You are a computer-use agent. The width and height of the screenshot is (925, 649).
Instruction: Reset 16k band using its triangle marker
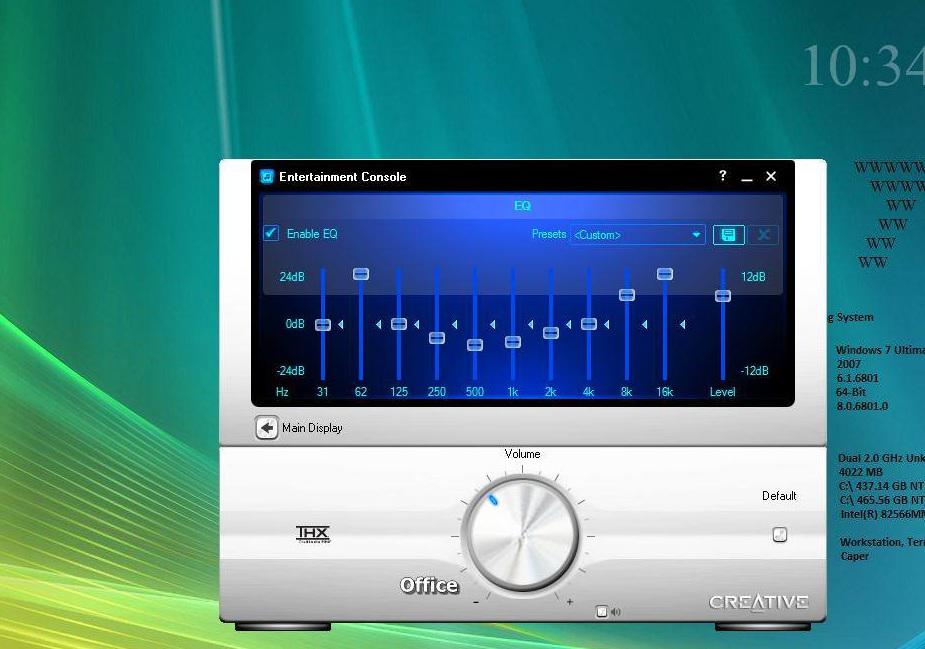683,324
